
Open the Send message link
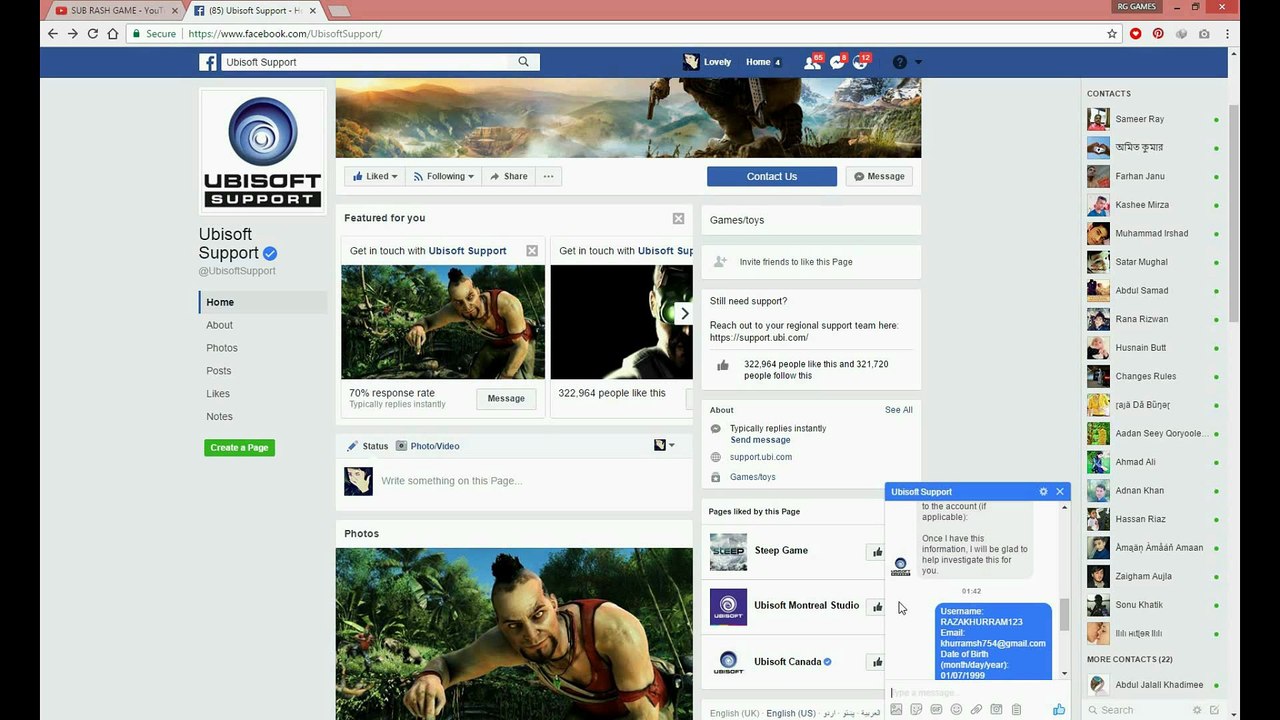760,440
